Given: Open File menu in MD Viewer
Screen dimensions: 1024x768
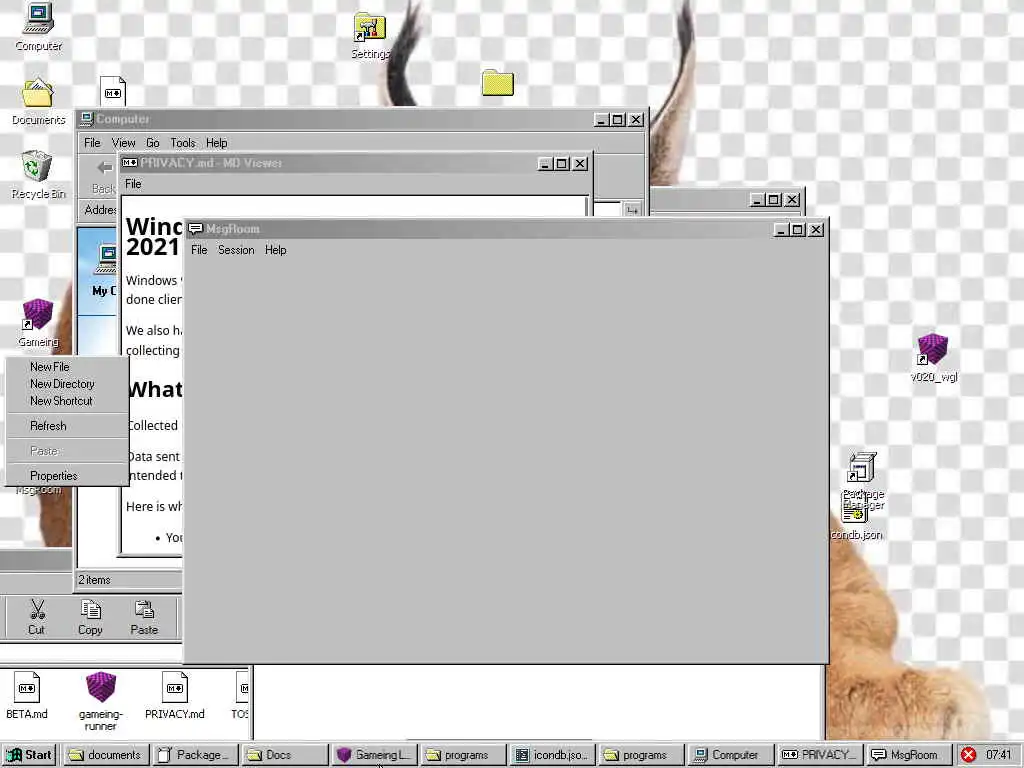Looking at the screenshot, I should [x=133, y=184].
